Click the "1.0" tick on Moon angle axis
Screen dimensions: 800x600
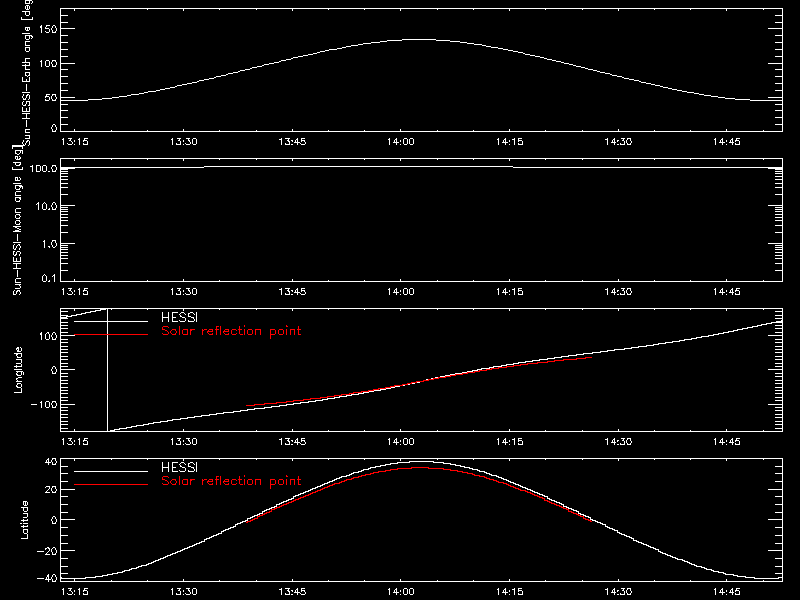[49, 244]
